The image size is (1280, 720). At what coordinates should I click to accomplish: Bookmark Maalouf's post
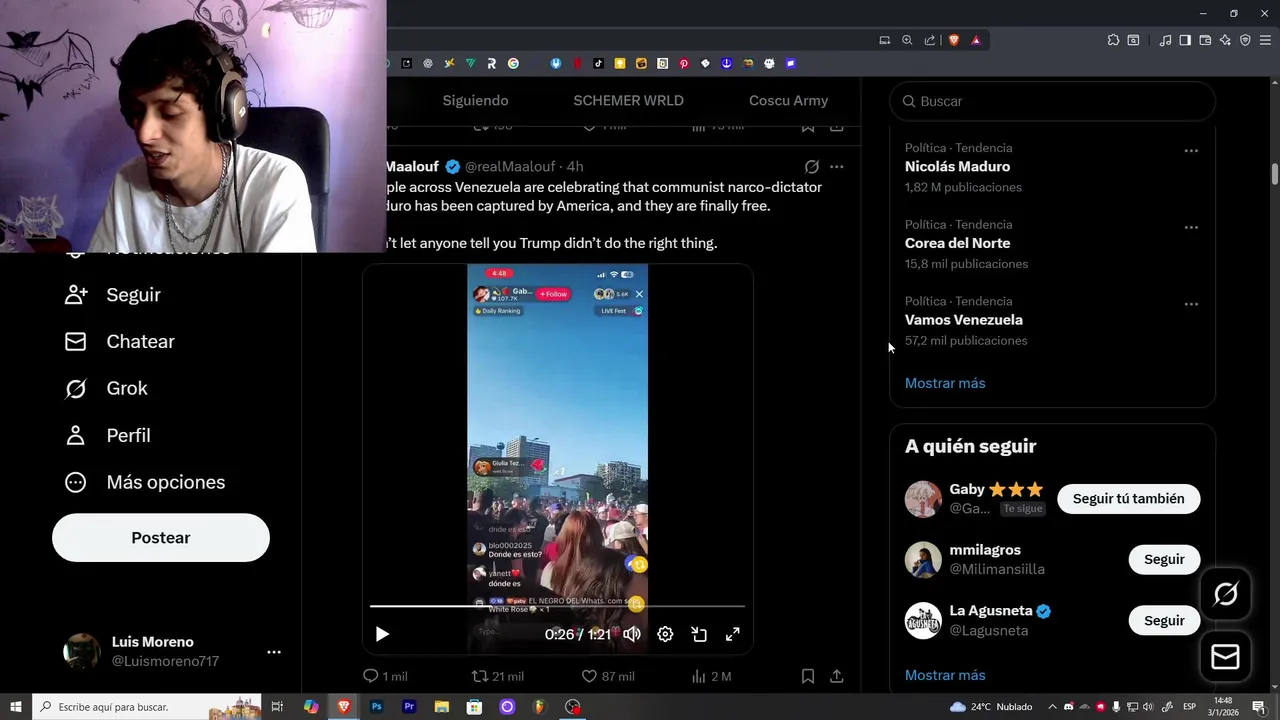[x=808, y=676]
